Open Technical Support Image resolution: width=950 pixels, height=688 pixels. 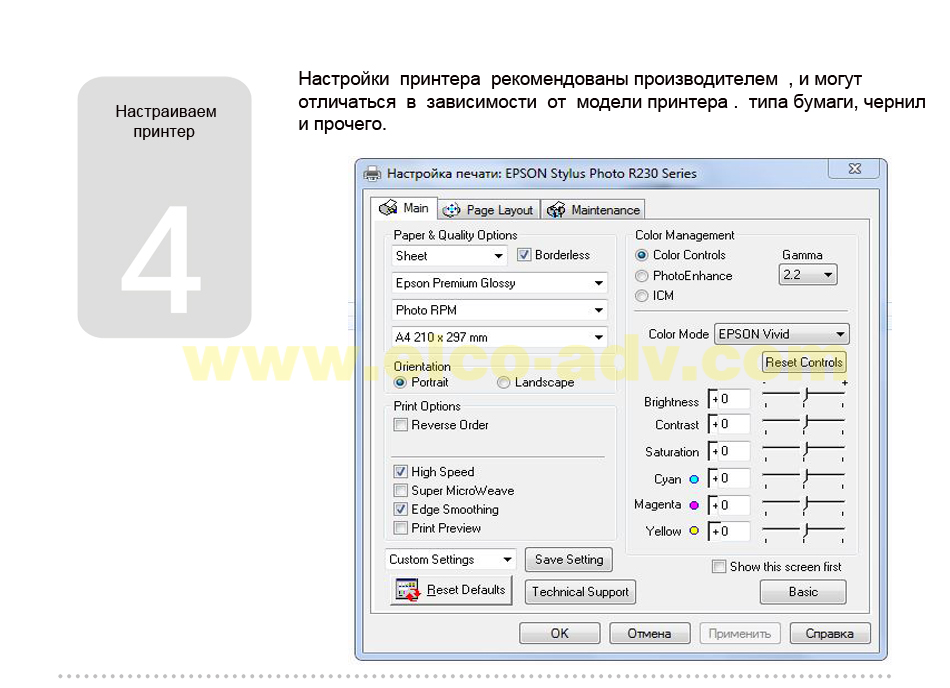tap(580, 592)
